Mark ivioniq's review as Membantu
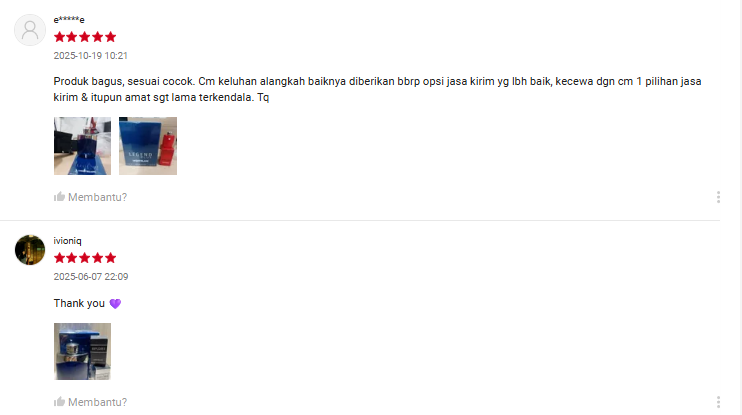 tap(90, 402)
